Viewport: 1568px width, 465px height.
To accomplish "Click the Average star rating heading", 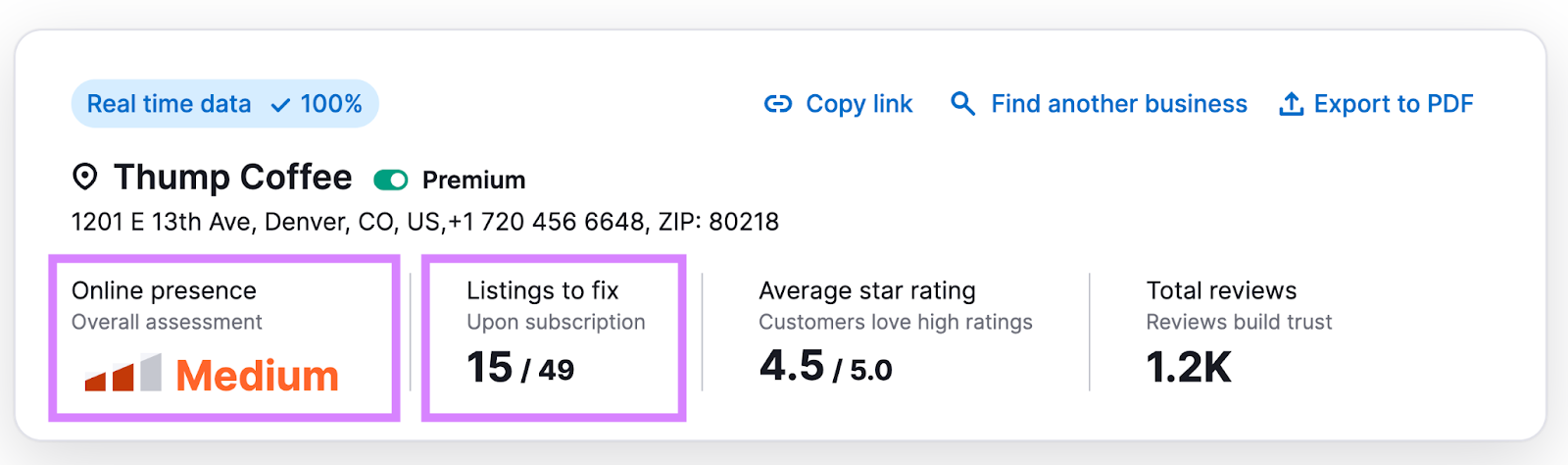I will click(866, 290).
